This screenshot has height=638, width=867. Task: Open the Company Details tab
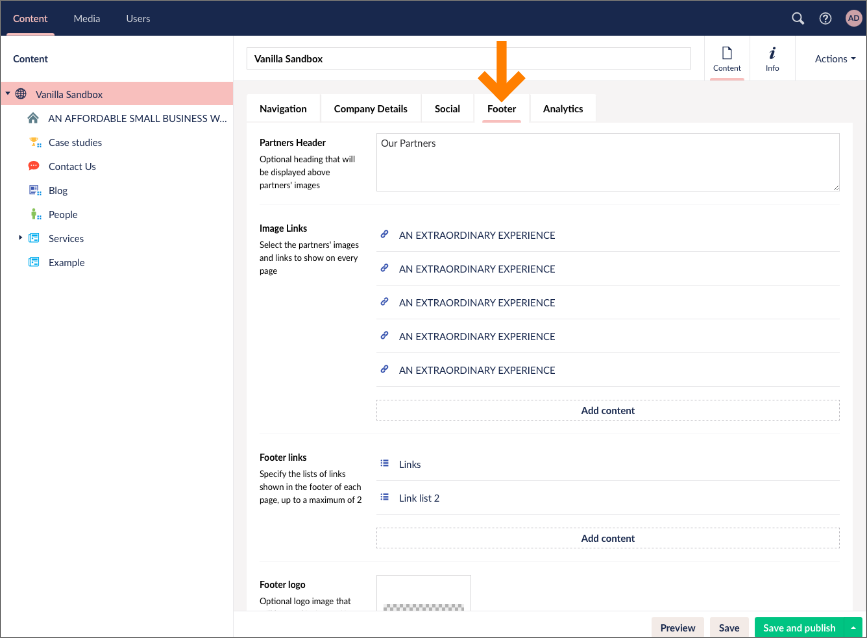click(370, 108)
